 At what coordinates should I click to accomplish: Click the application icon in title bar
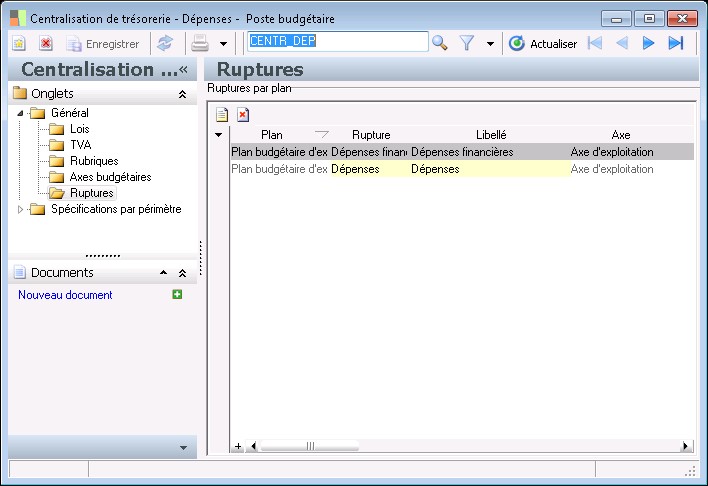tap(18, 18)
